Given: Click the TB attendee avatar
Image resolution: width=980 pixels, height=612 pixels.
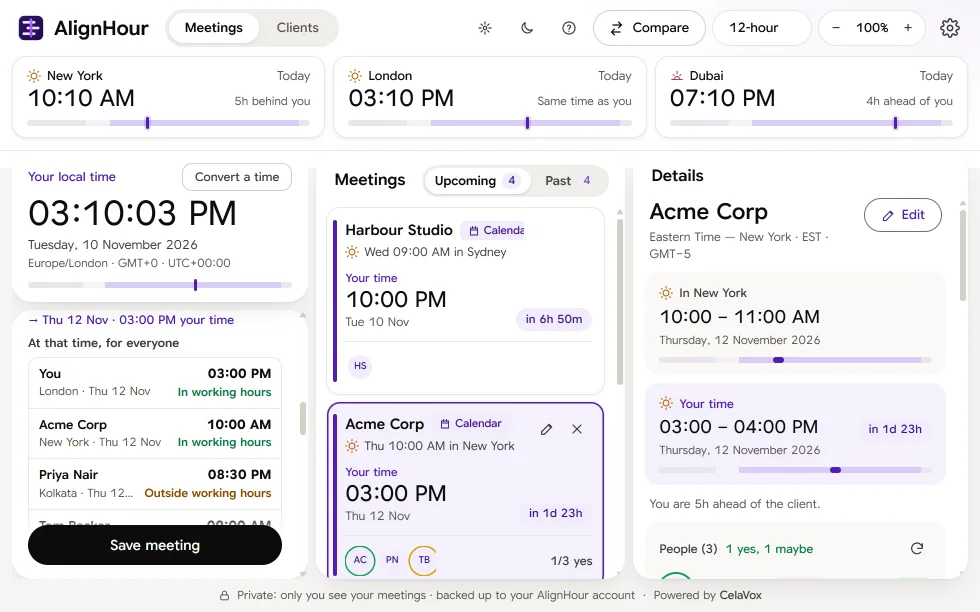Looking at the screenshot, I should pyautogui.click(x=424, y=560).
